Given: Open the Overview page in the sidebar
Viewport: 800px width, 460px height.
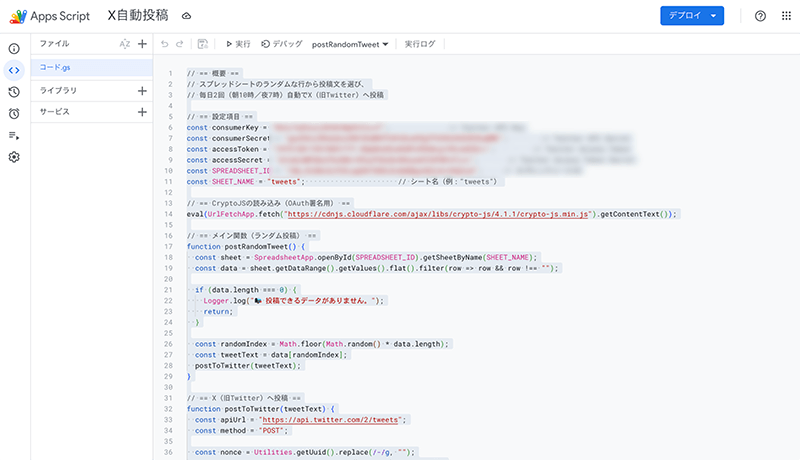Looking at the screenshot, I should tap(14, 48).
